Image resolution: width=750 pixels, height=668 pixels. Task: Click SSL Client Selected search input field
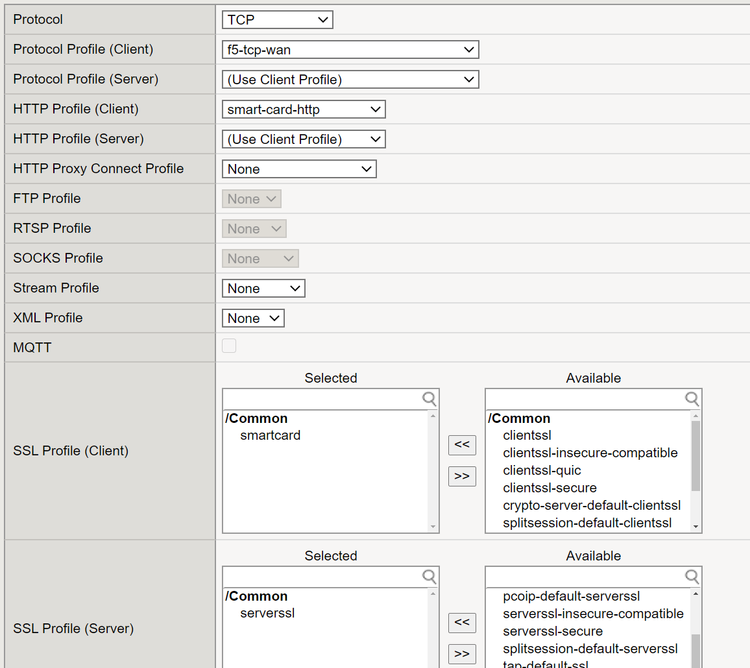[322, 399]
